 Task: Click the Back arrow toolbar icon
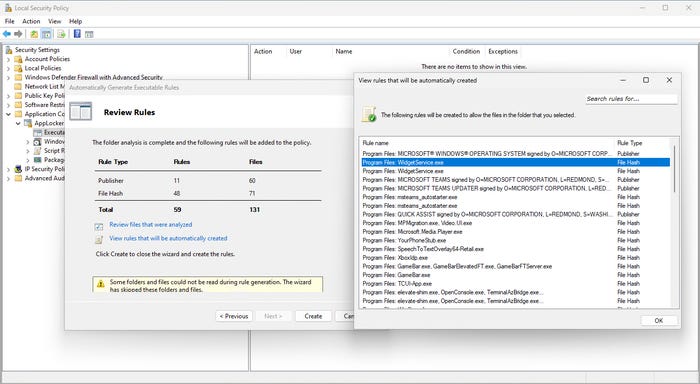[x=7, y=34]
